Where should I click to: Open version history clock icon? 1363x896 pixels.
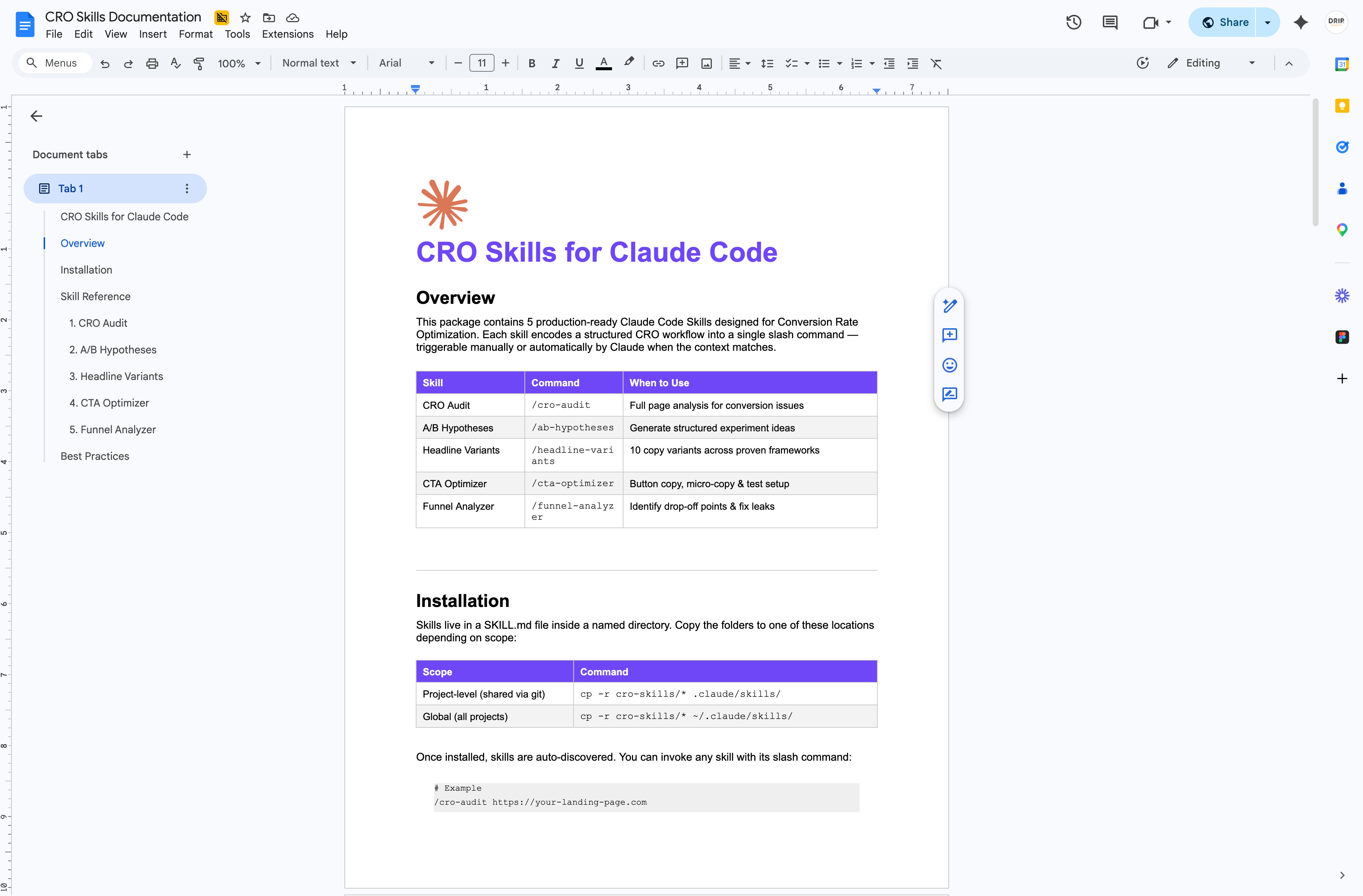coord(1074,22)
